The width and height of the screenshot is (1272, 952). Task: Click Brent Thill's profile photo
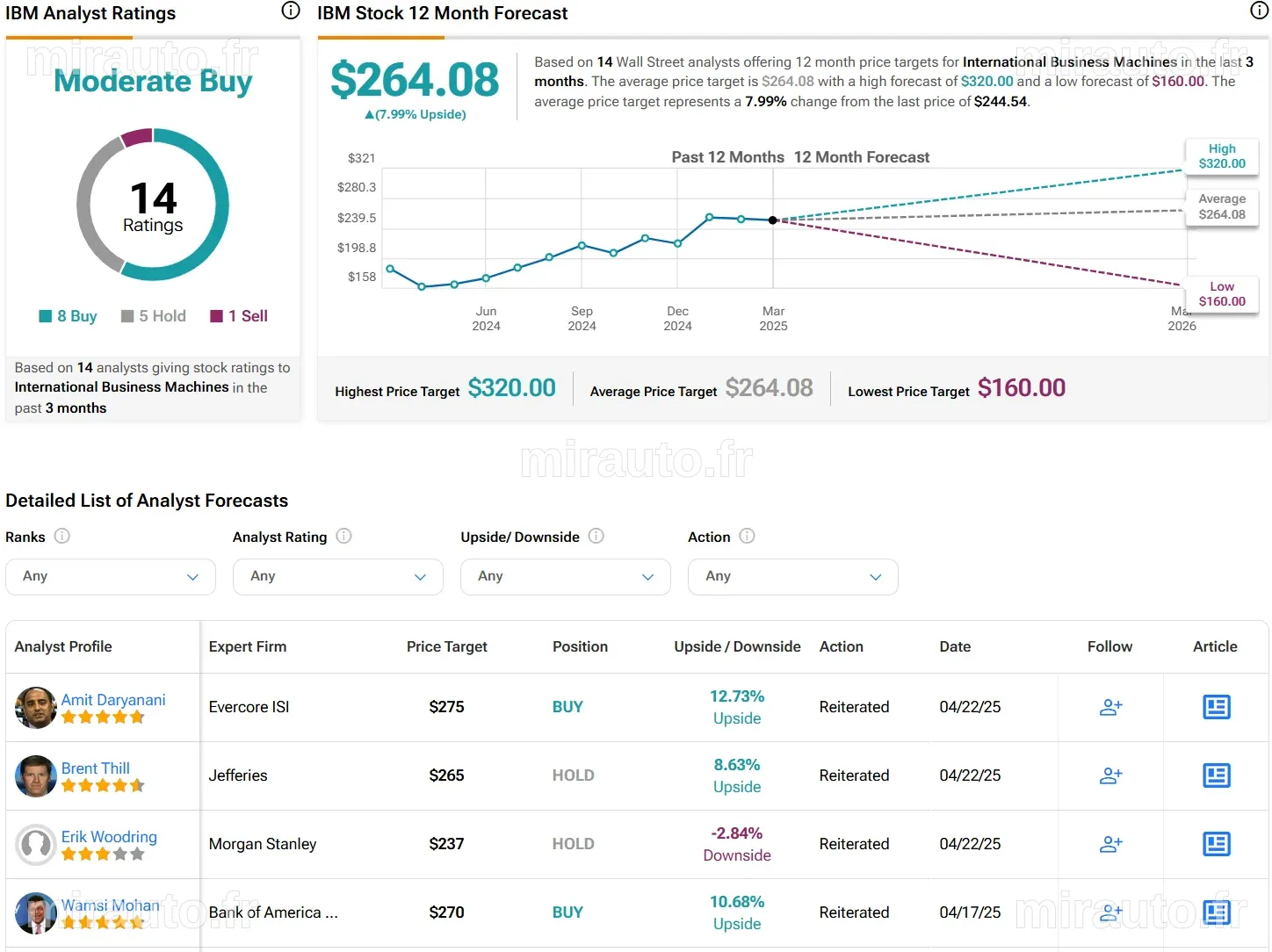click(x=36, y=776)
